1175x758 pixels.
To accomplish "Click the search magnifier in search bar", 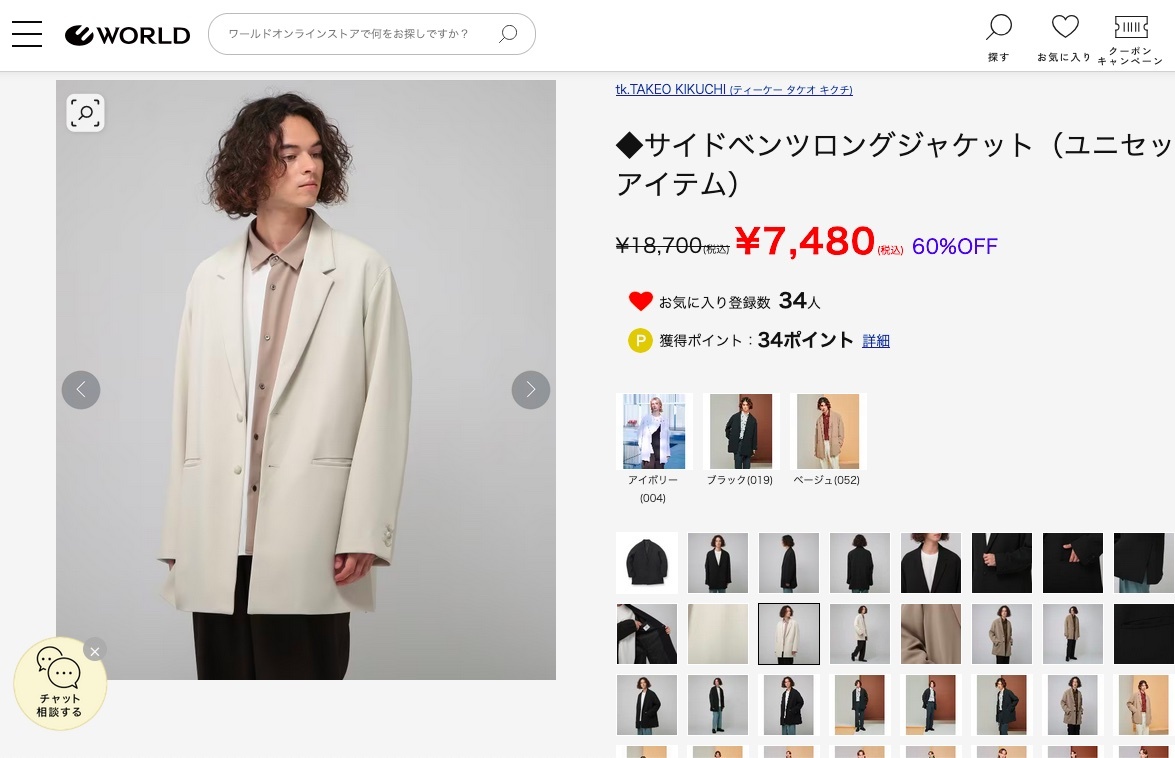I will pyautogui.click(x=508, y=34).
